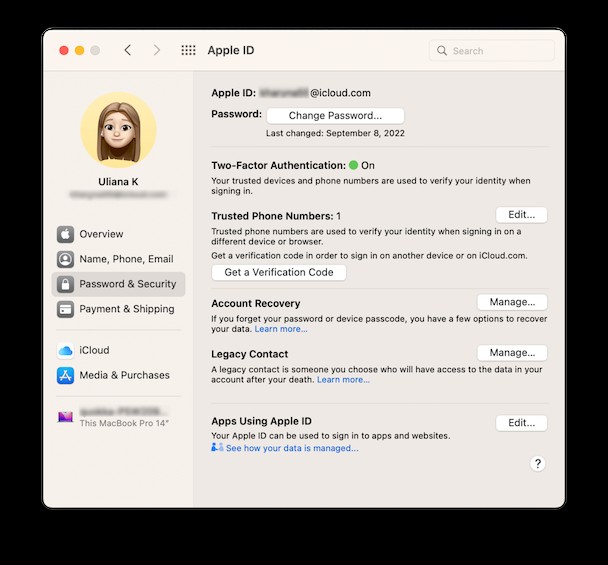
Task: Click in the Search field
Action: pos(492,51)
